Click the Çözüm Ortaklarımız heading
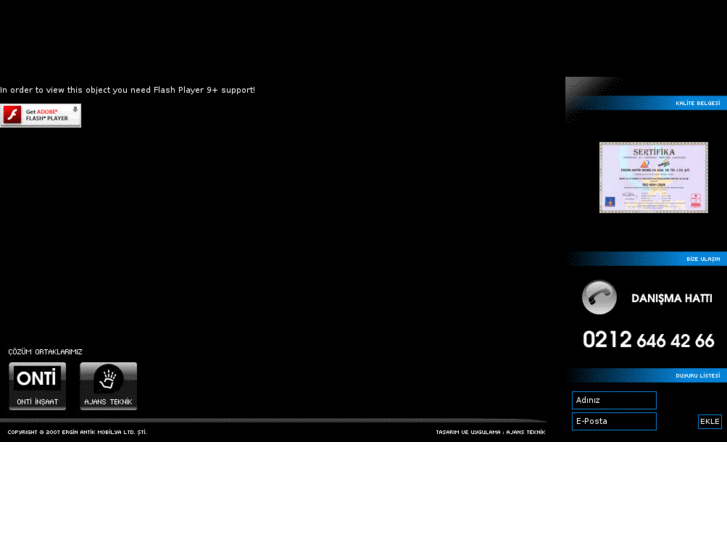 pos(45,352)
